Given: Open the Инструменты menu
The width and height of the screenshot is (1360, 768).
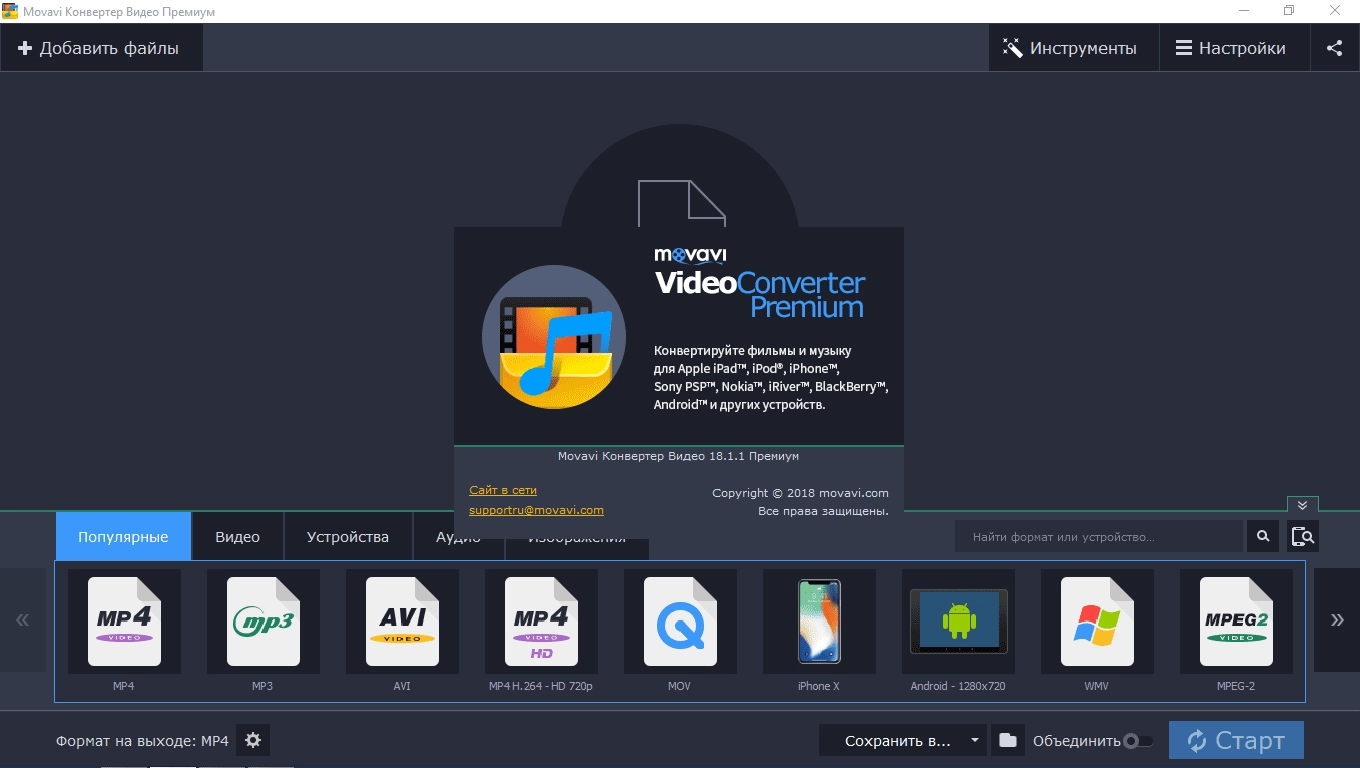Looking at the screenshot, I should click(x=1073, y=48).
